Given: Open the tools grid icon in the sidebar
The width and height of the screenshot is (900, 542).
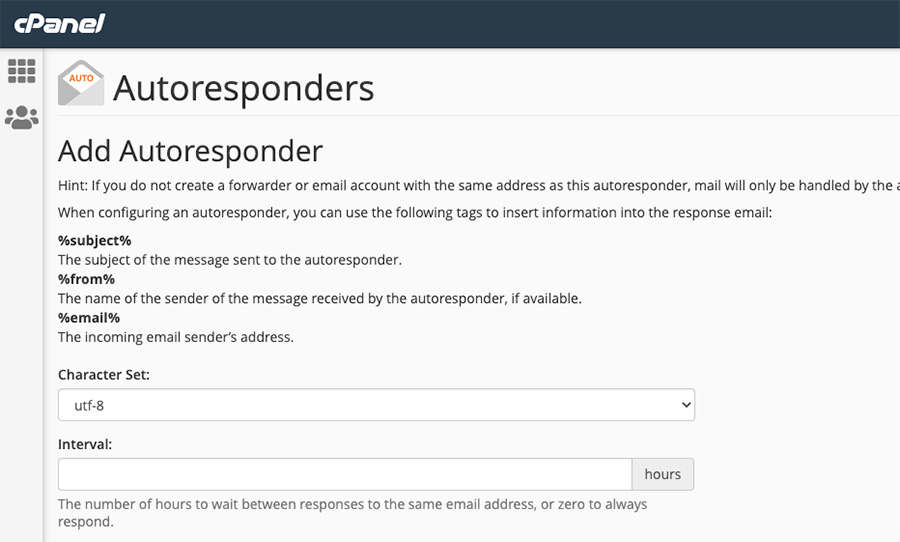Looking at the screenshot, I should (x=21, y=71).
